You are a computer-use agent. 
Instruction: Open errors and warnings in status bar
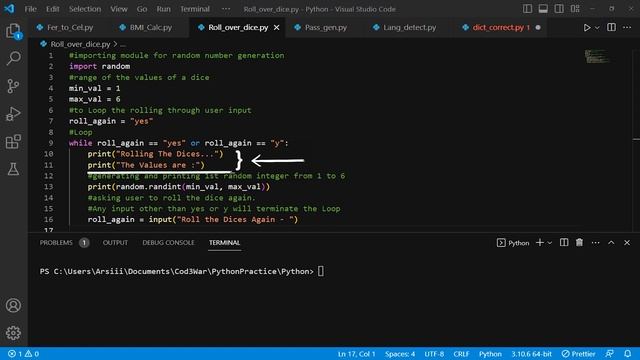click(x=23, y=354)
